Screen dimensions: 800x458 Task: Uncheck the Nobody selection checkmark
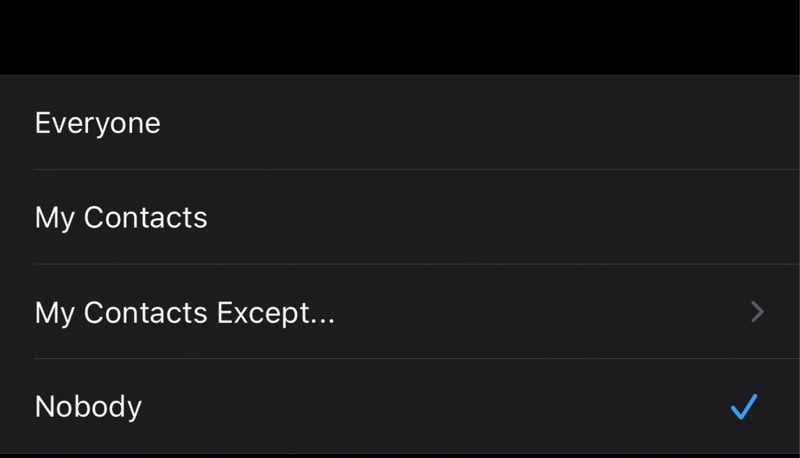click(743, 407)
